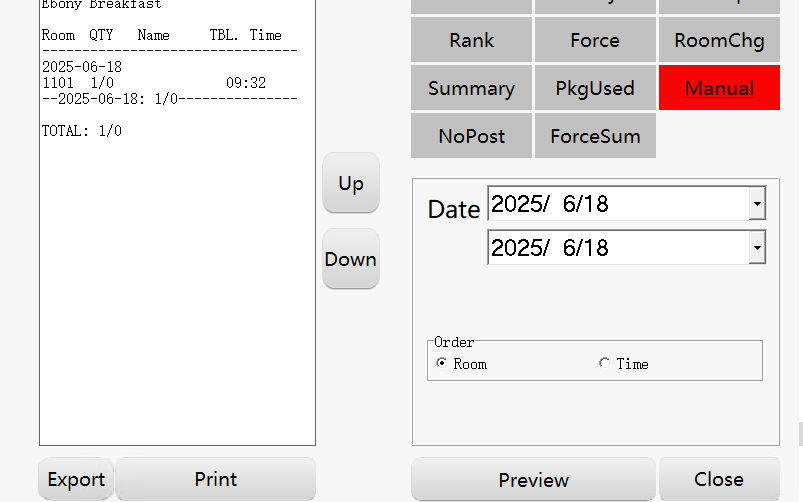
Task: Click the 09:32 time entry
Action: tap(246, 83)
